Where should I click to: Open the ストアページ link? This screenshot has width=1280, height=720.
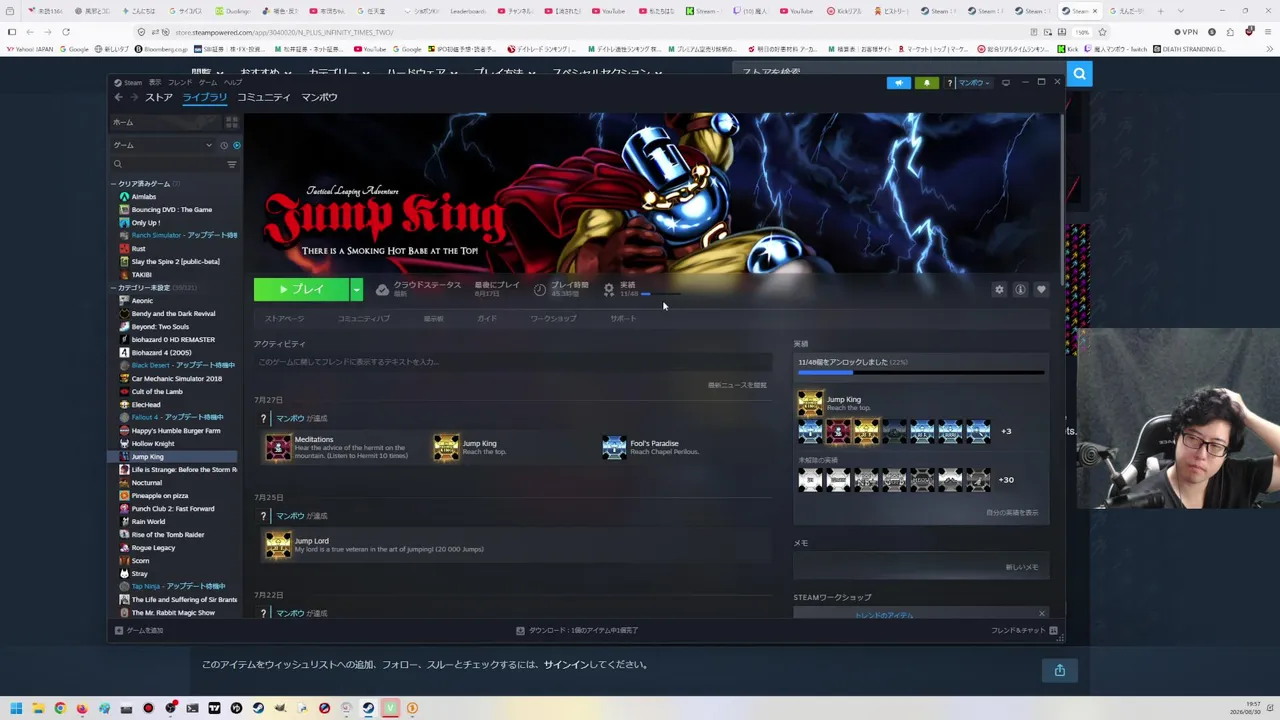pyautogui.click(x=284, y=319)
